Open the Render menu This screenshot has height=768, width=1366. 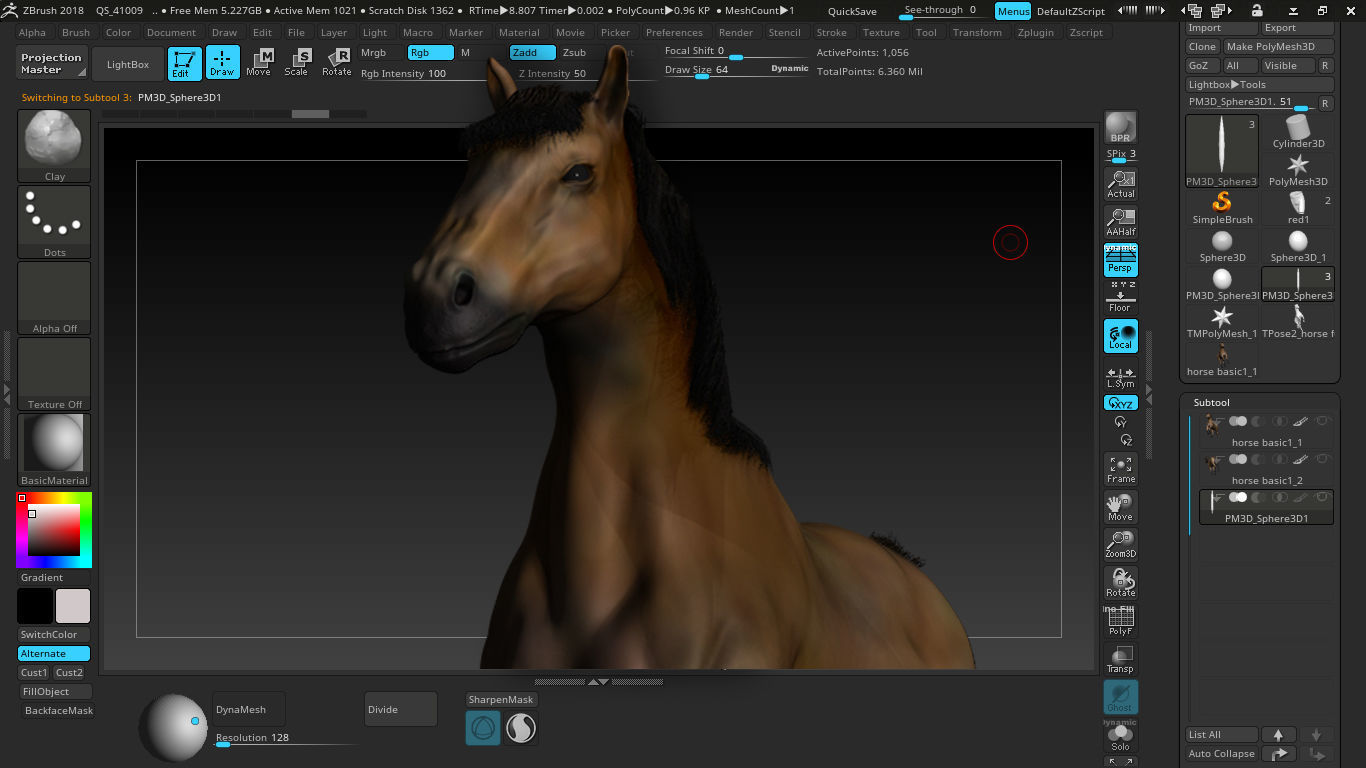coord(736,32)
